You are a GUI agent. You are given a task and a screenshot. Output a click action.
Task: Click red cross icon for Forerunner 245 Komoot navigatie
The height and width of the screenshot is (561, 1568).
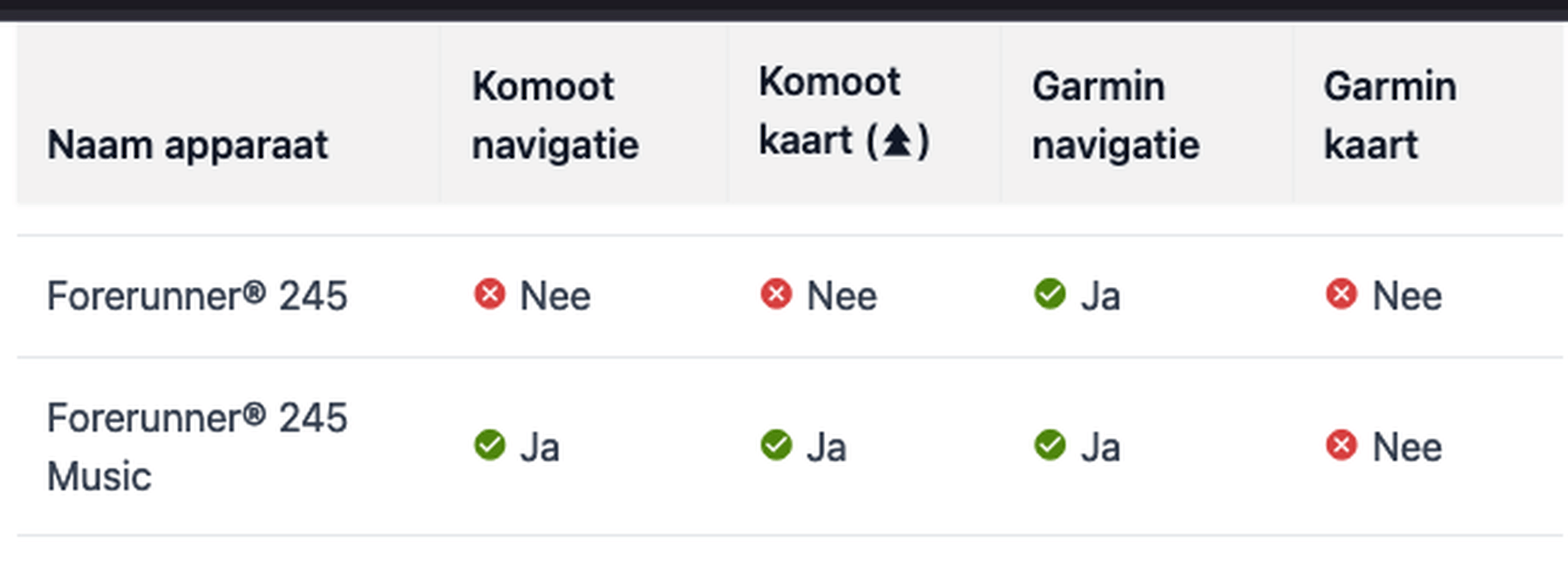pyautogui.click(x=489, y=294)
